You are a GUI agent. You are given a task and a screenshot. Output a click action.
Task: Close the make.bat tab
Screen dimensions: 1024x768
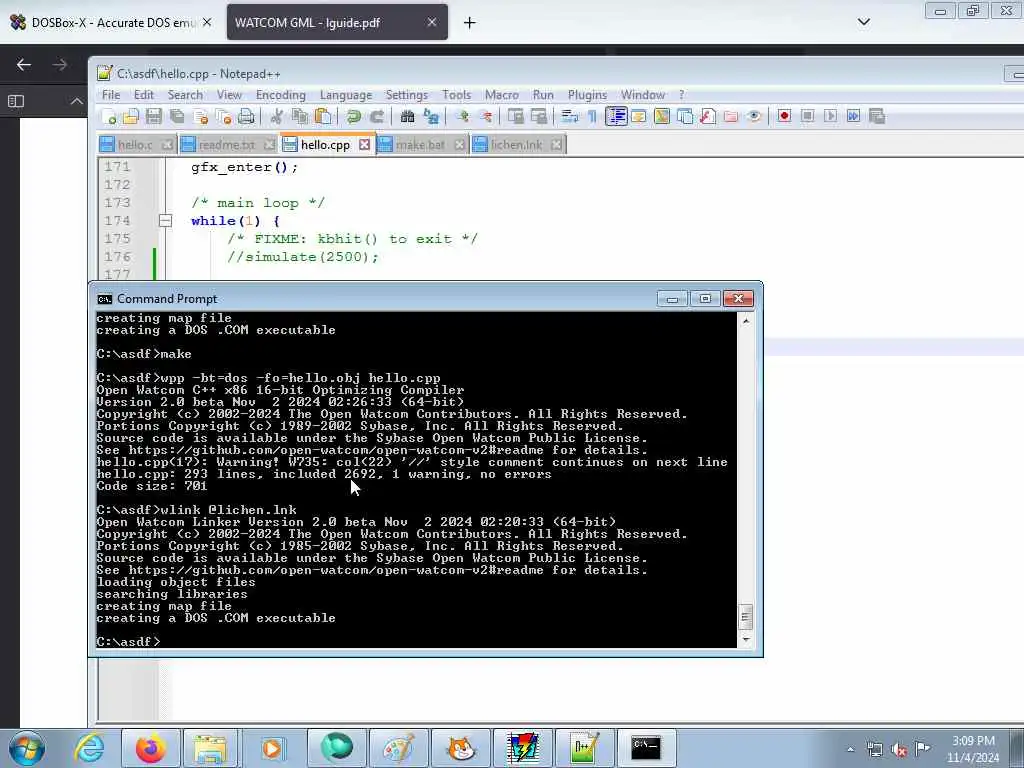tap(459, 144)
